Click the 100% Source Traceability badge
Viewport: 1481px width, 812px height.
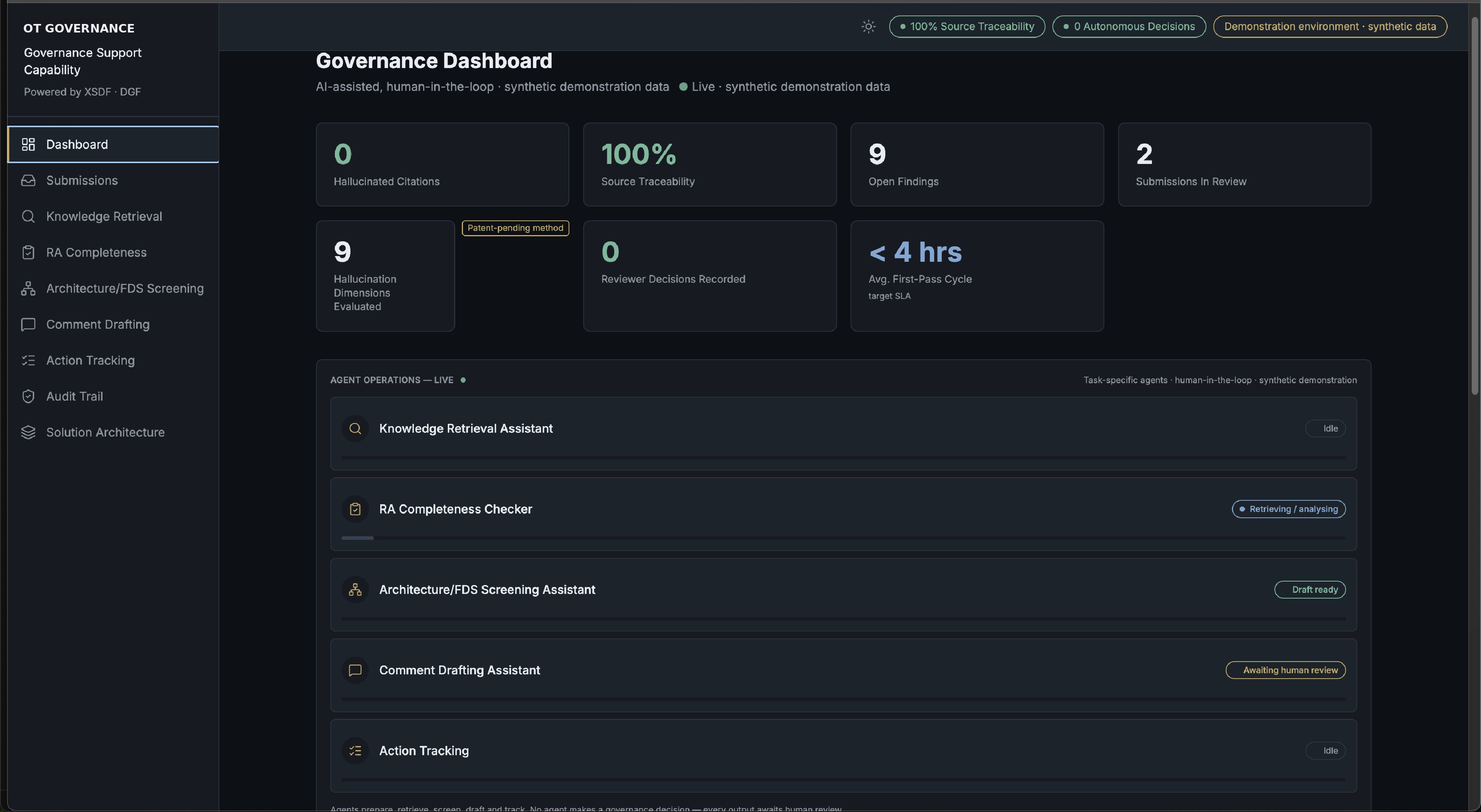[967, 26]
